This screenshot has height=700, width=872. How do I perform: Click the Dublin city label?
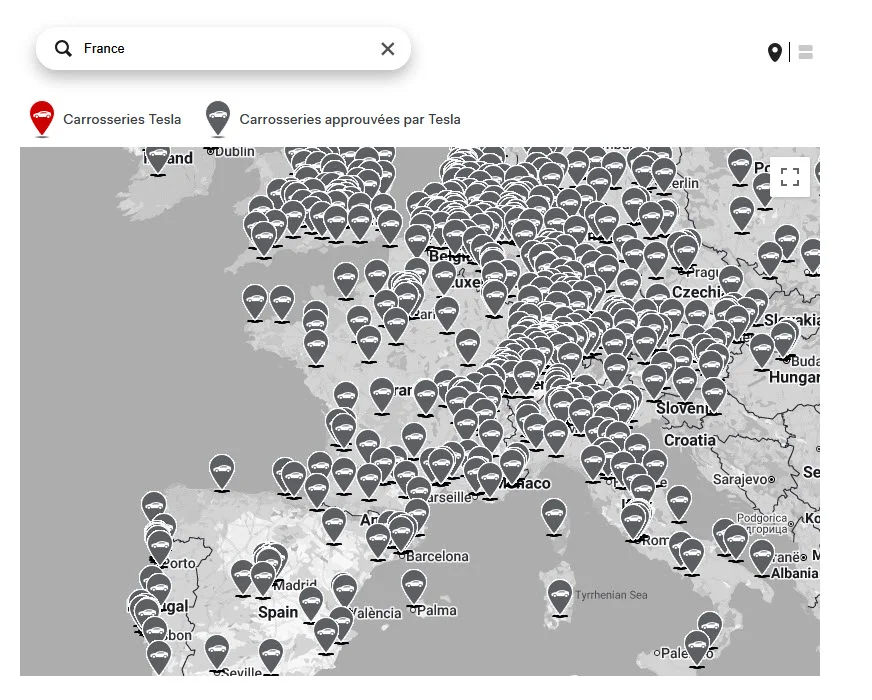click(x=234, y=152)
